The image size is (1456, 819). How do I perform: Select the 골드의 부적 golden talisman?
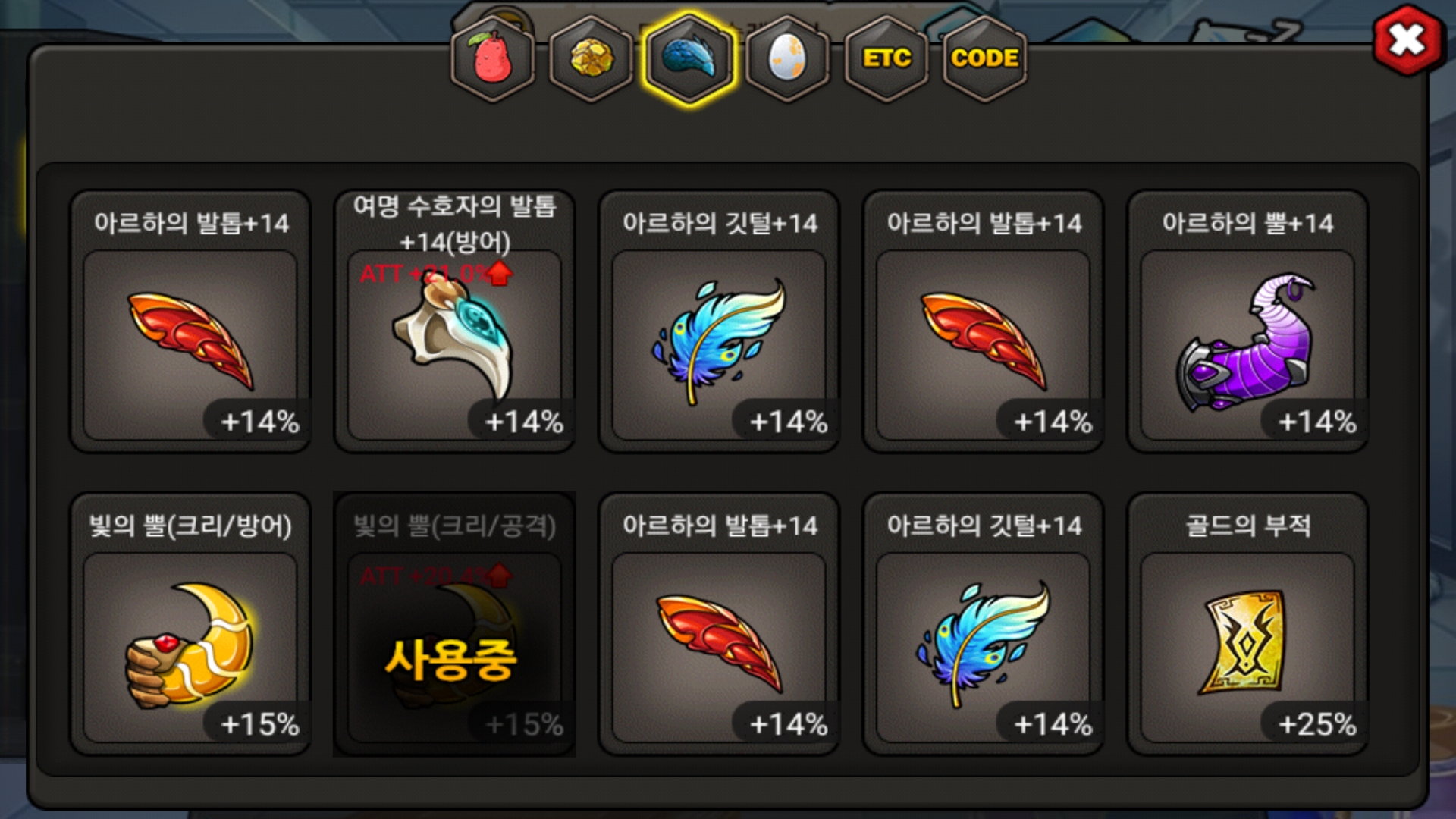coord(1247,624)
